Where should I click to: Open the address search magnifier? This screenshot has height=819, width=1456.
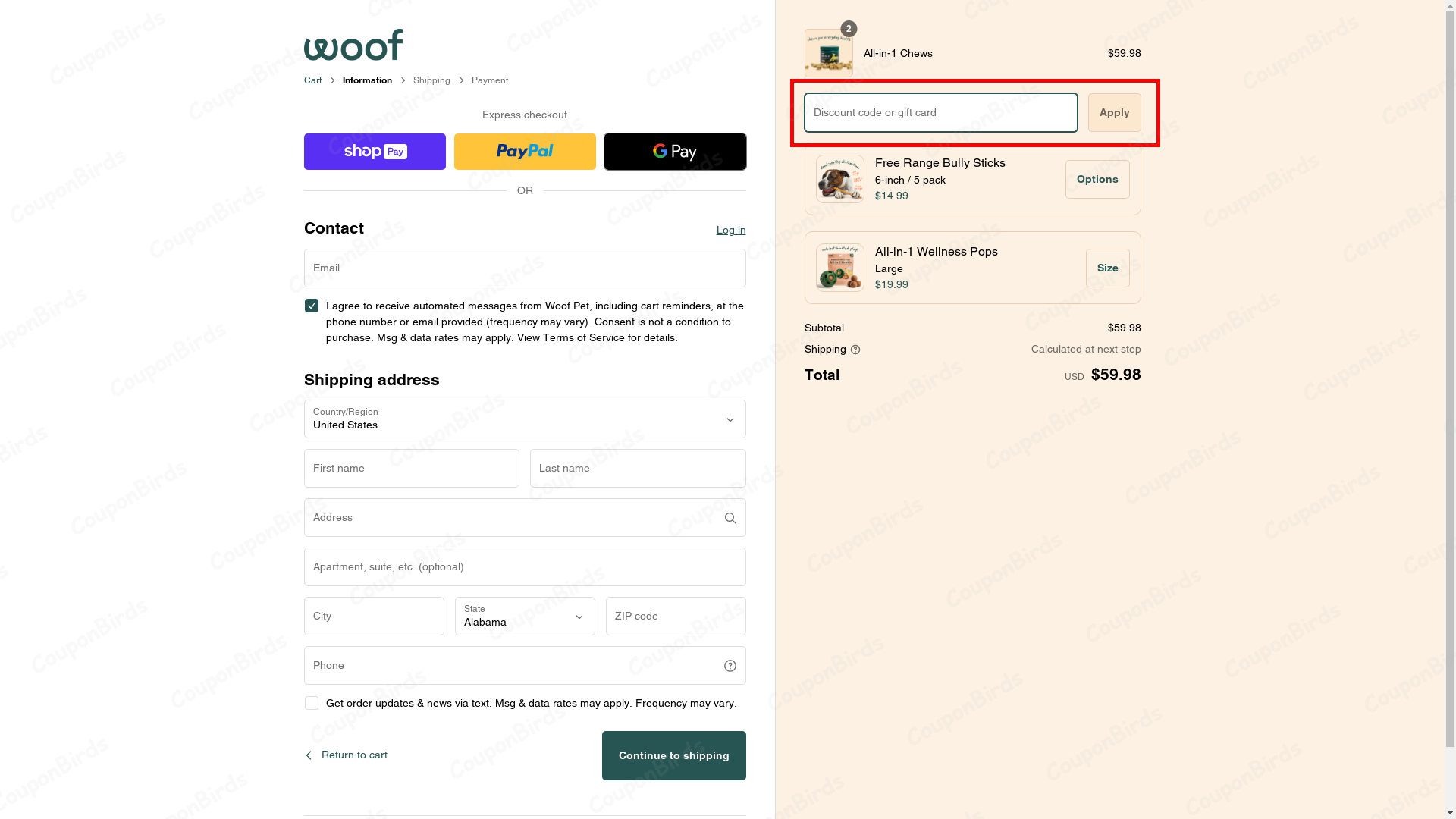coord(730,518)
